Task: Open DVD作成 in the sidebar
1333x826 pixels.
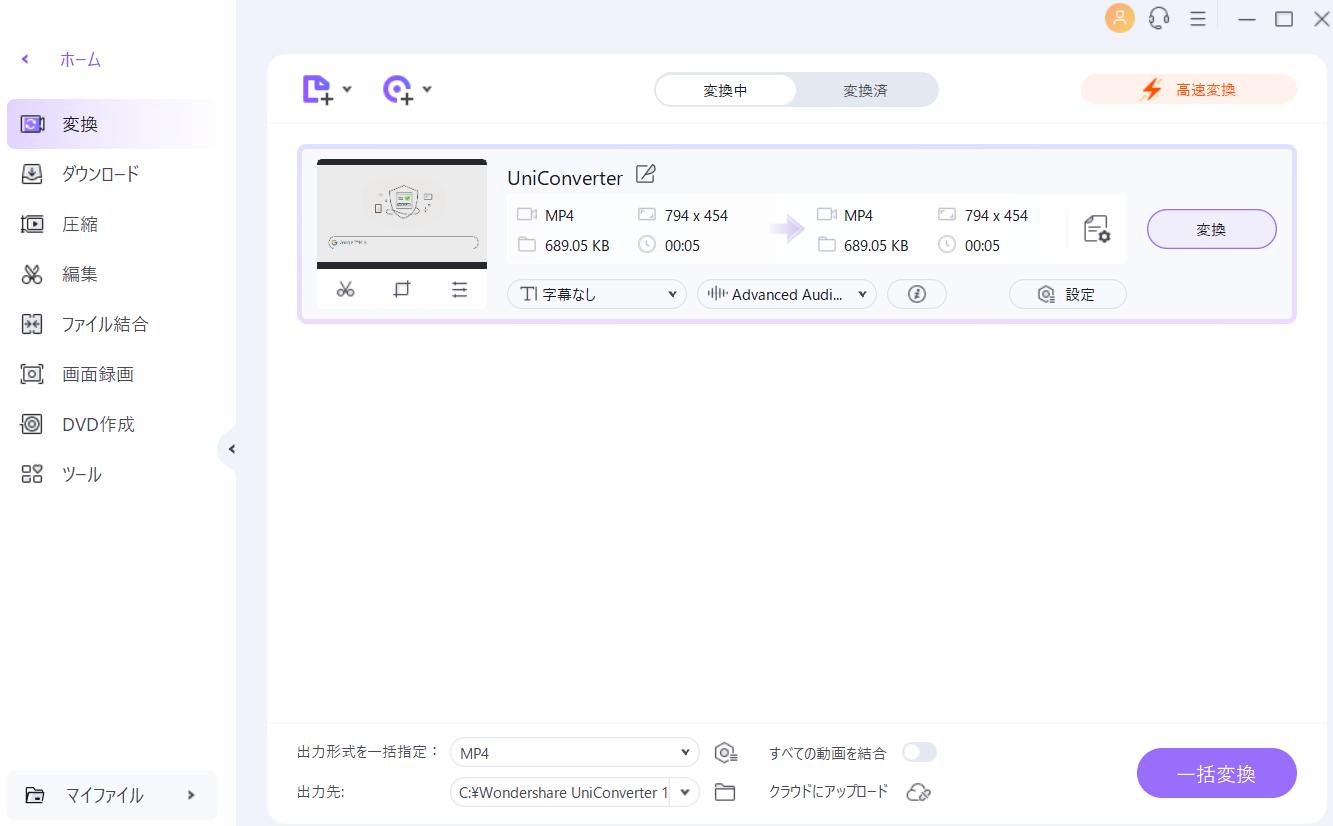Action: (x=112, y=424)
